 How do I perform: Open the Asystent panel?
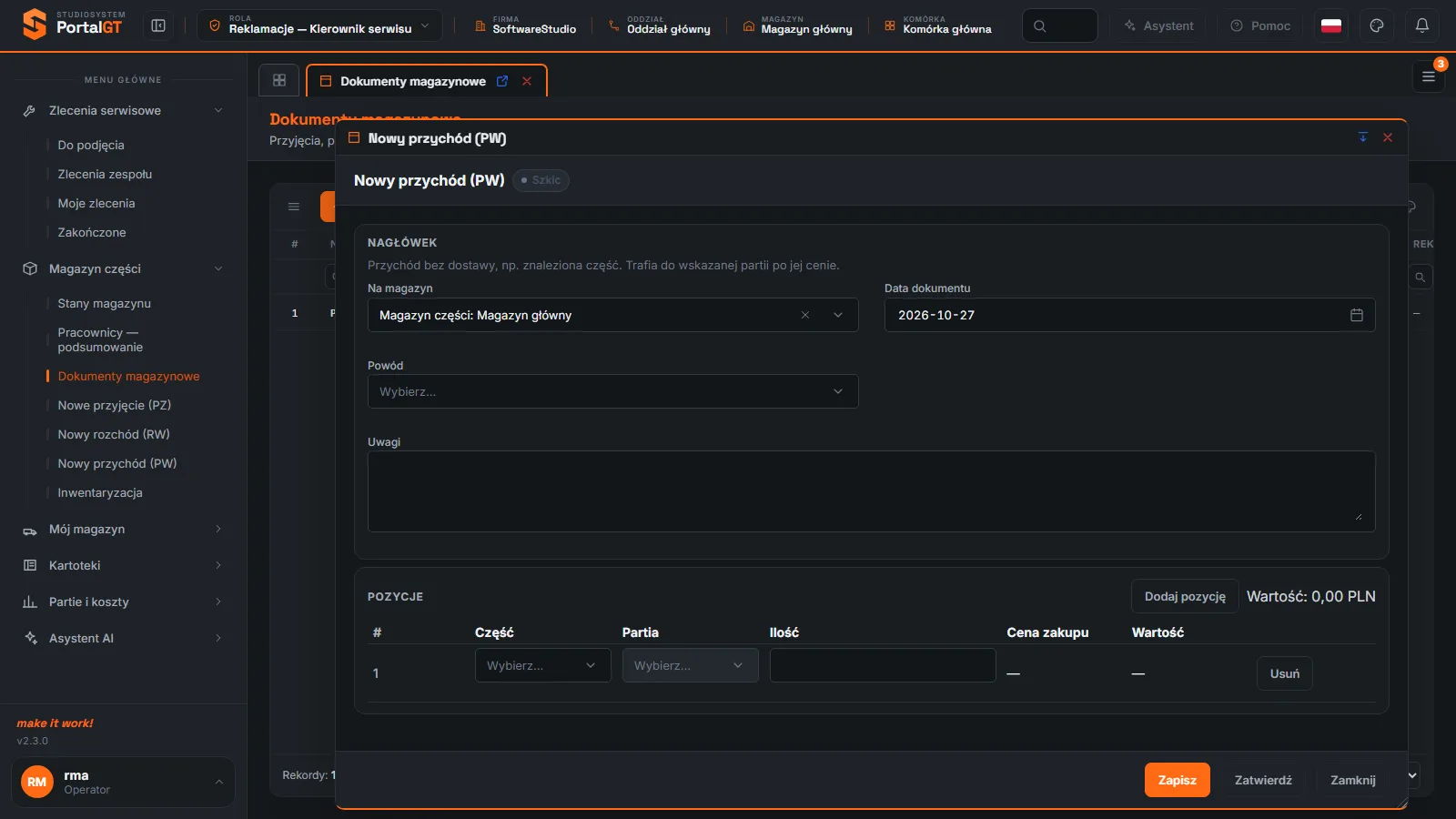click(x=1159, y=25)
